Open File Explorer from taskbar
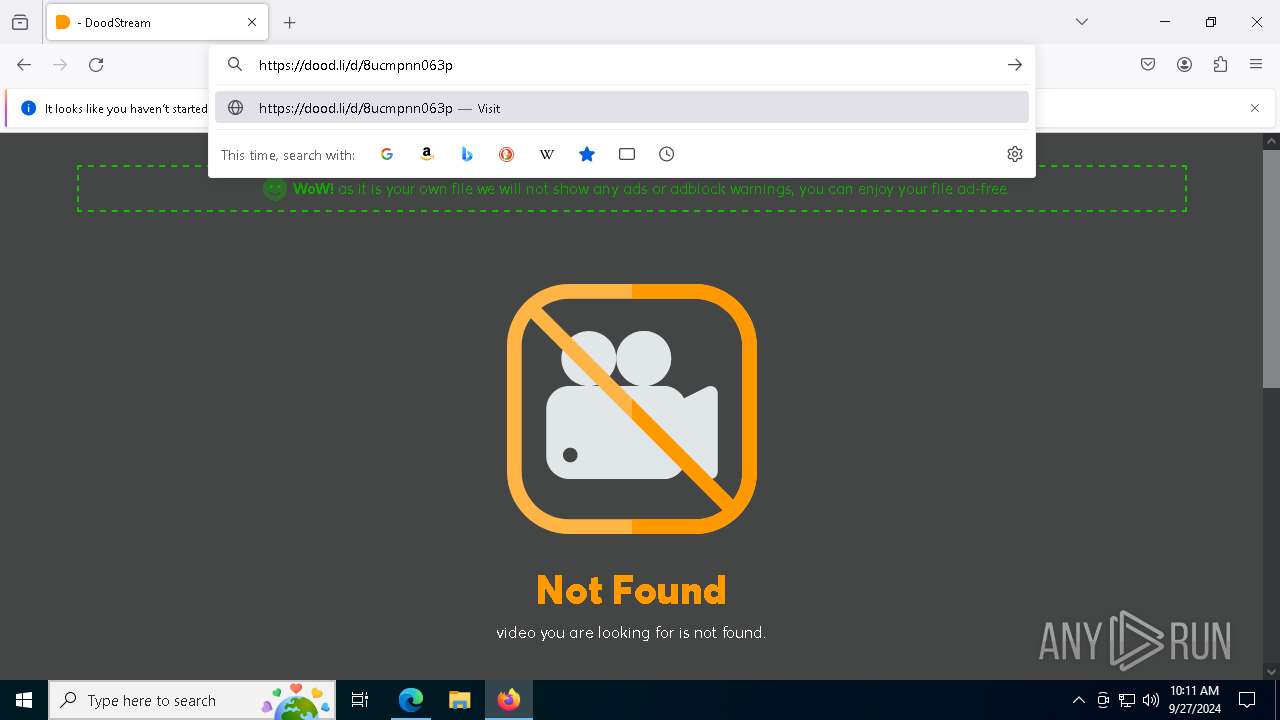 click(x=459, y=700)
